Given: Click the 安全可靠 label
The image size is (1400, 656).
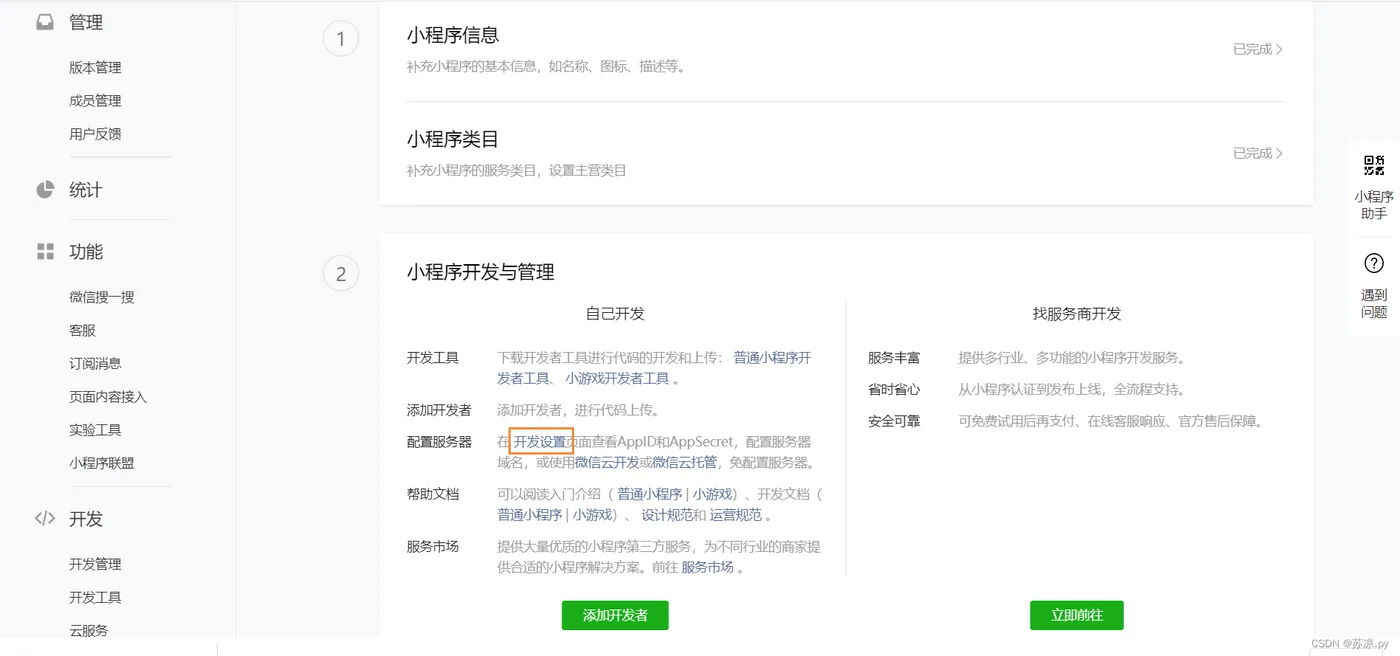Looking at the screenshot, I should click(x=894, y=421).
